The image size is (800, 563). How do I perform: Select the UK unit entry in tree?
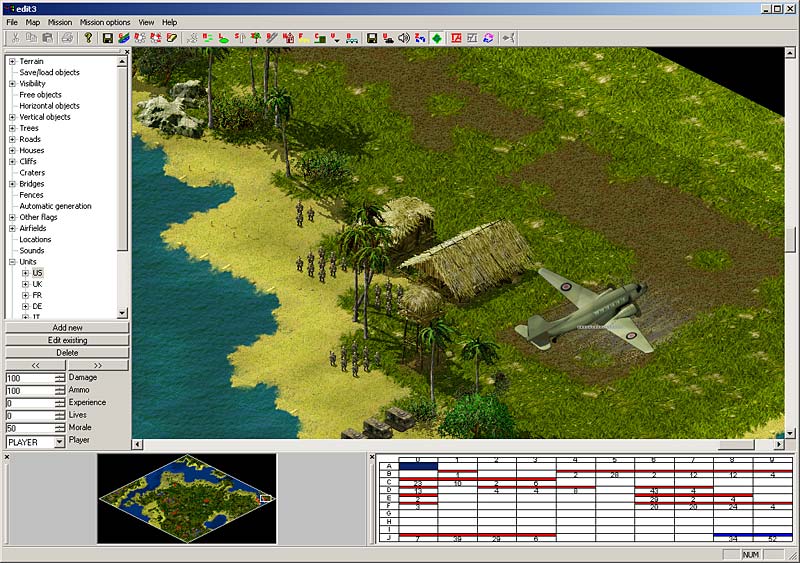tap(37, 284)
